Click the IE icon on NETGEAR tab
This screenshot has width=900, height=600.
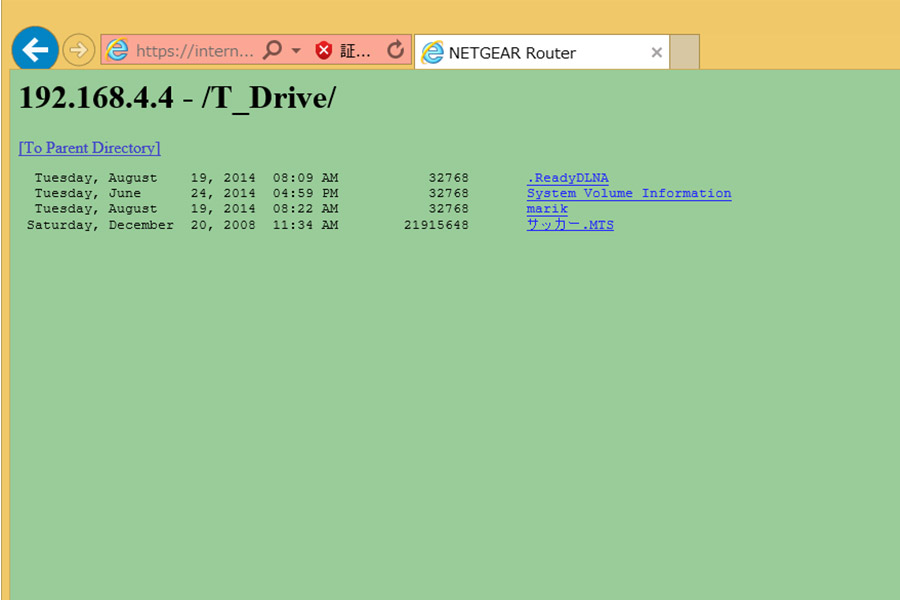pos(432,53)
